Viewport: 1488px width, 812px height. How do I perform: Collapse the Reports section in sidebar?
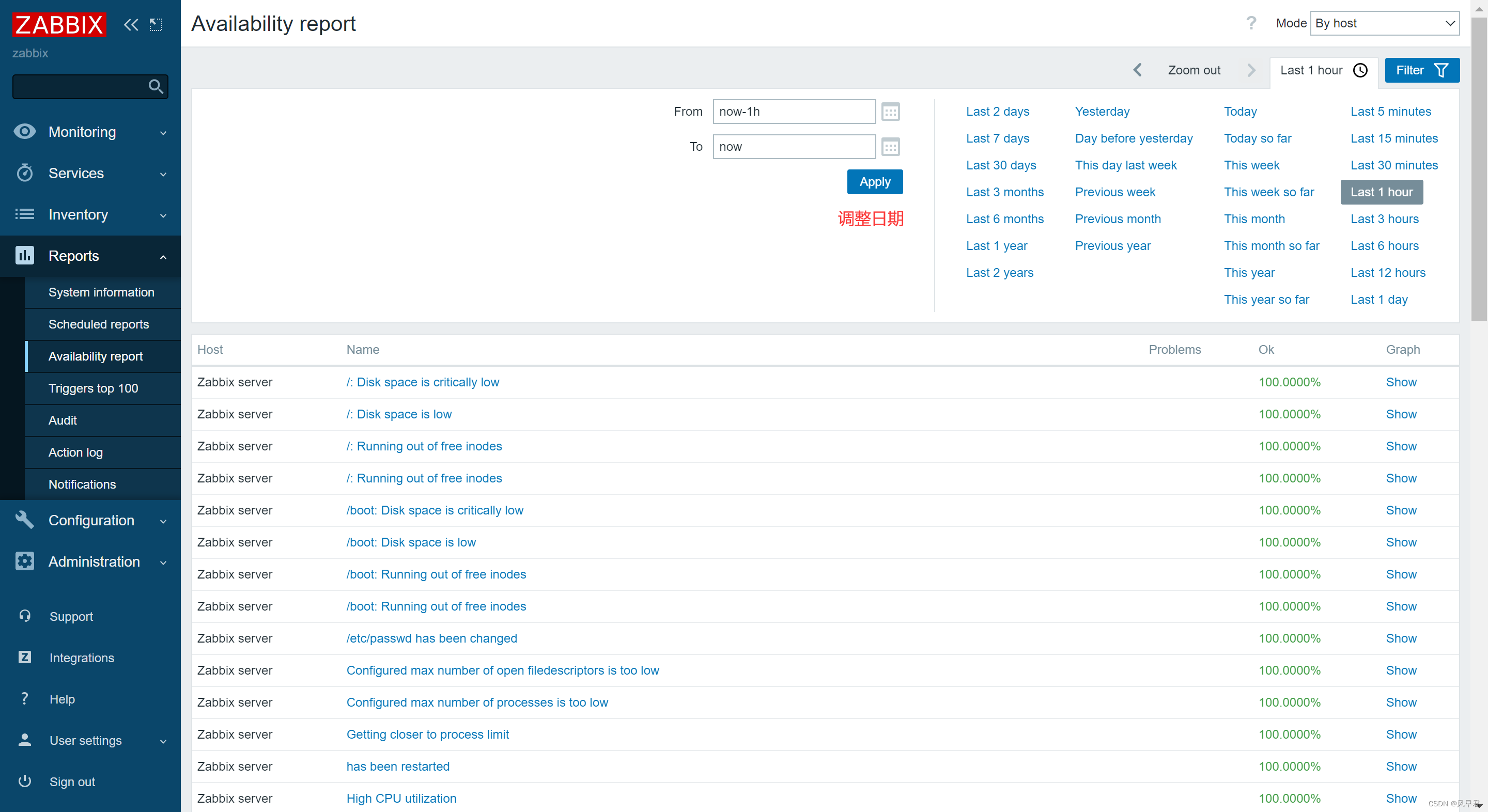coord(163,256)
